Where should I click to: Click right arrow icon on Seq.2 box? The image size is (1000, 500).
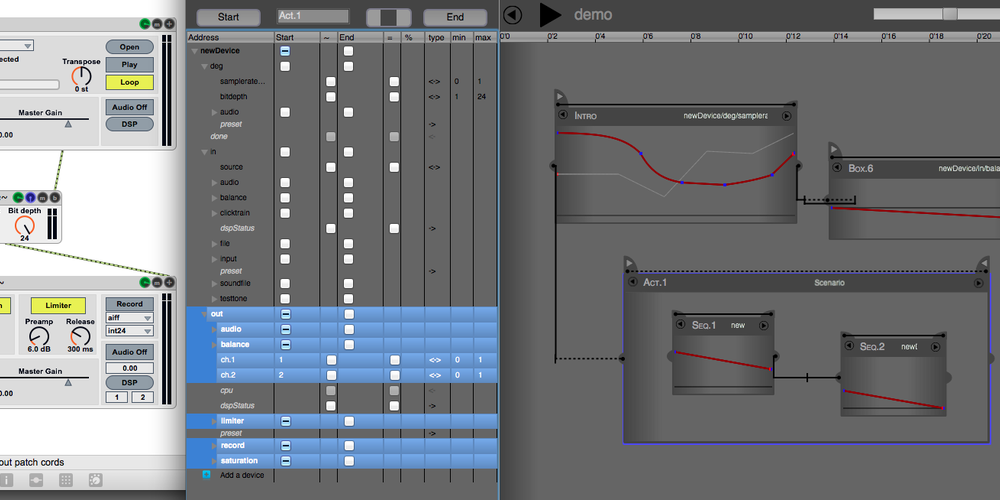[x=935, y=347]
